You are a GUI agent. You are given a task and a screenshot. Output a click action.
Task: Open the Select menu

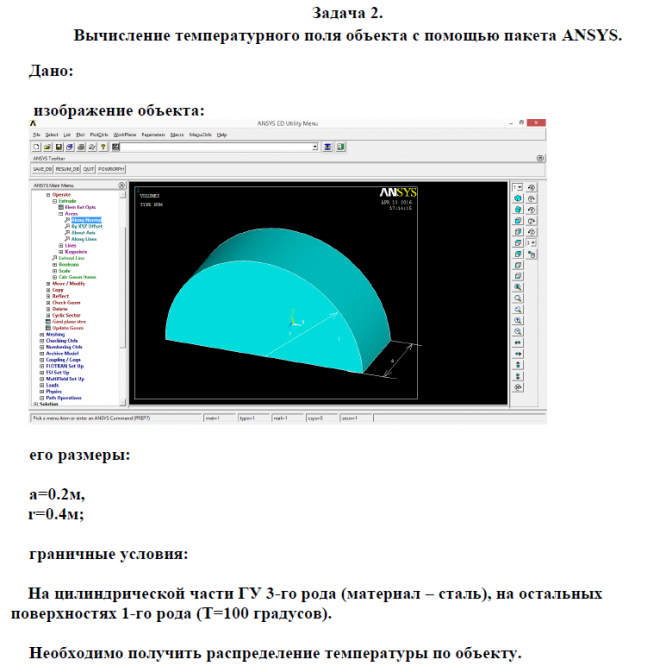pos(51,135)
